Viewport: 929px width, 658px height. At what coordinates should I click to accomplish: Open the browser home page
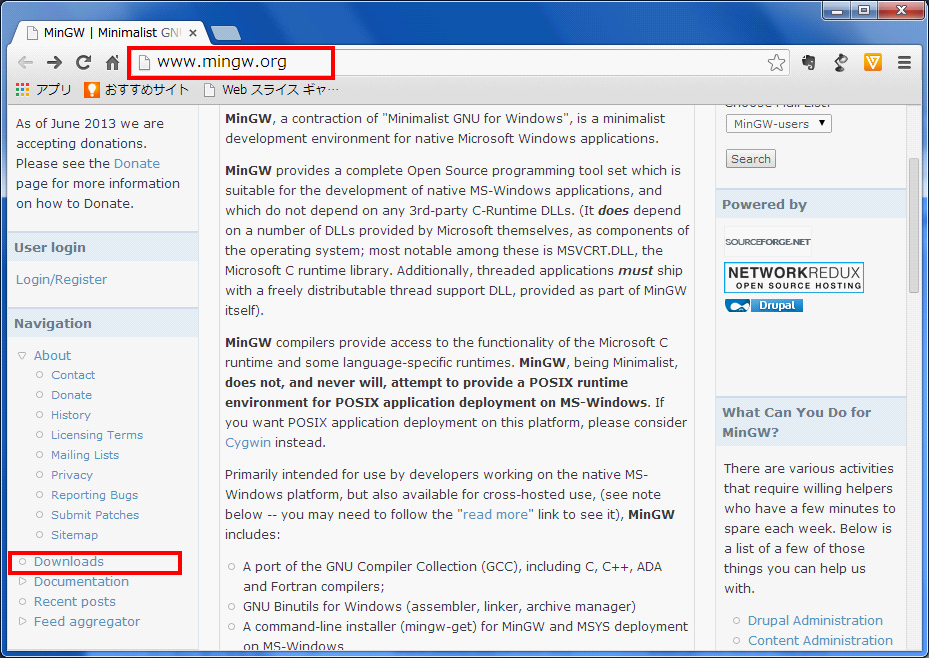tap(113, 62)
